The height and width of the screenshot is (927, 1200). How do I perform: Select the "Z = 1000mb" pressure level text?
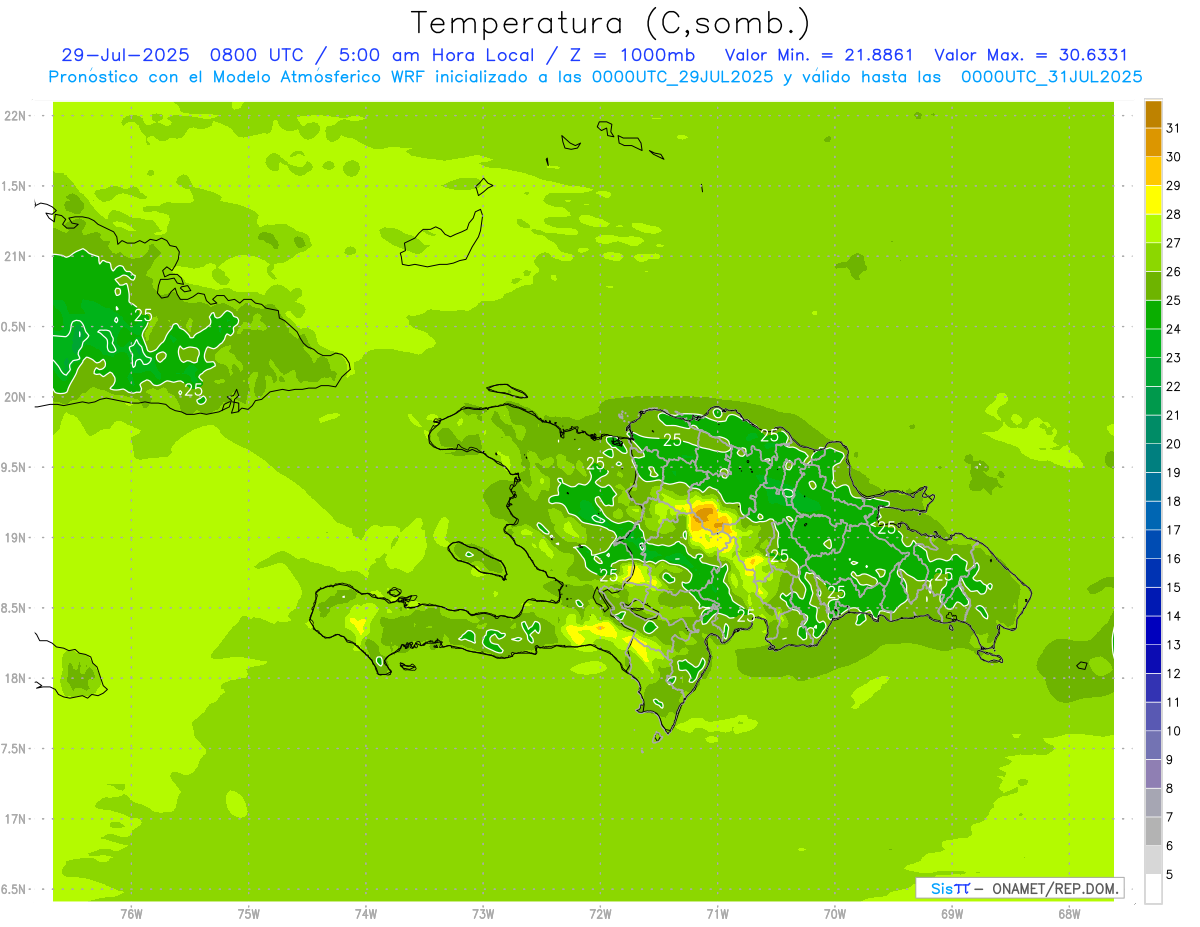(x=630, y=55)
